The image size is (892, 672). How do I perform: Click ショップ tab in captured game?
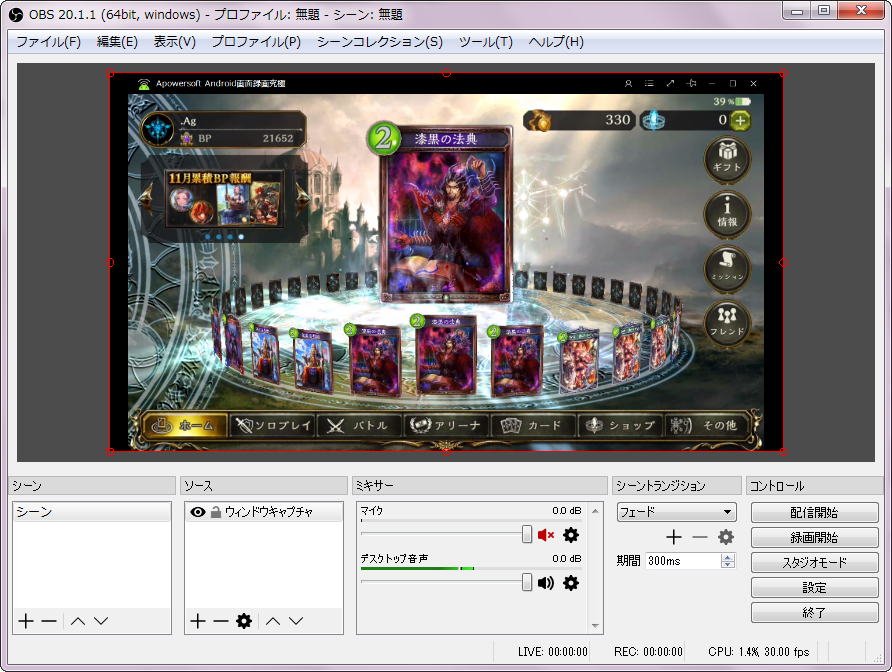coord(621,425)
